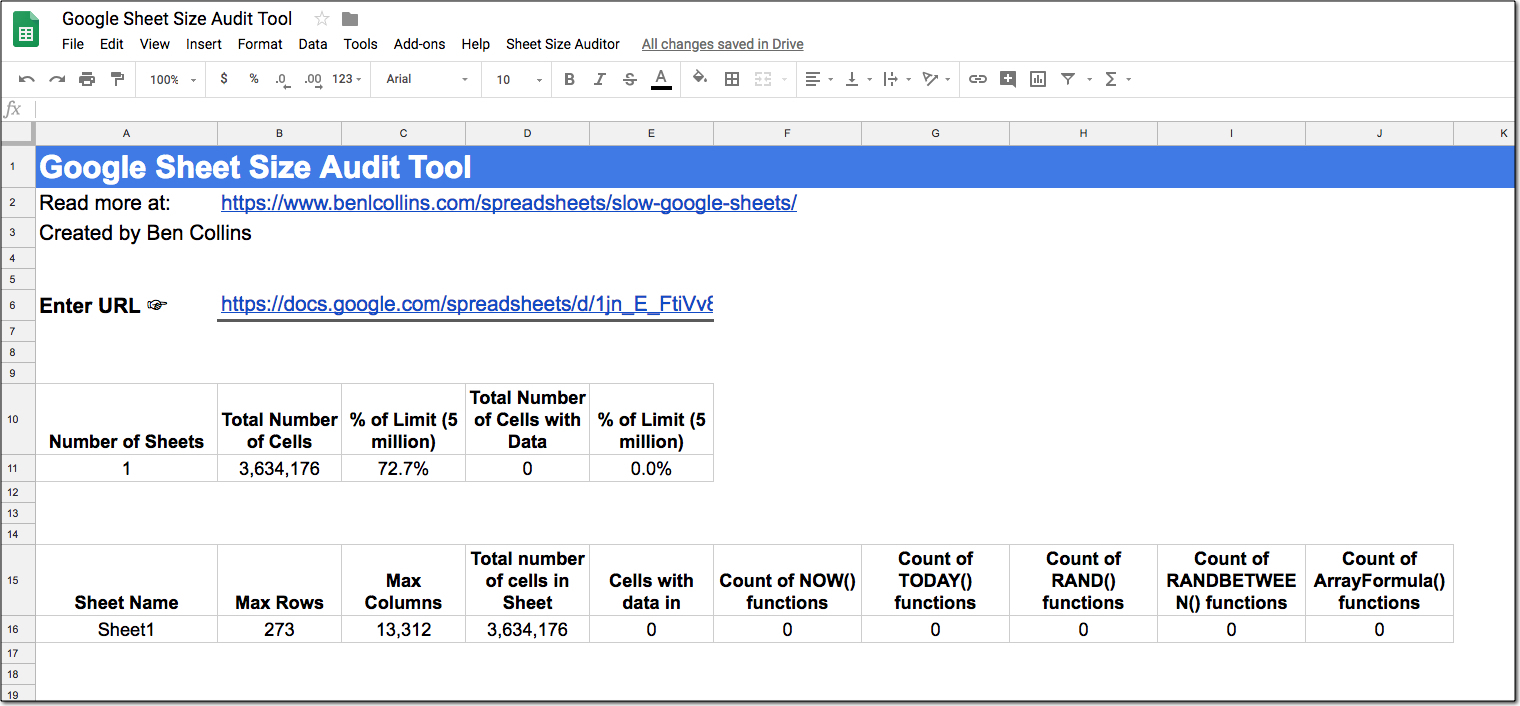
Task: Click the Merge cells icon
Action: pos(763,79)
